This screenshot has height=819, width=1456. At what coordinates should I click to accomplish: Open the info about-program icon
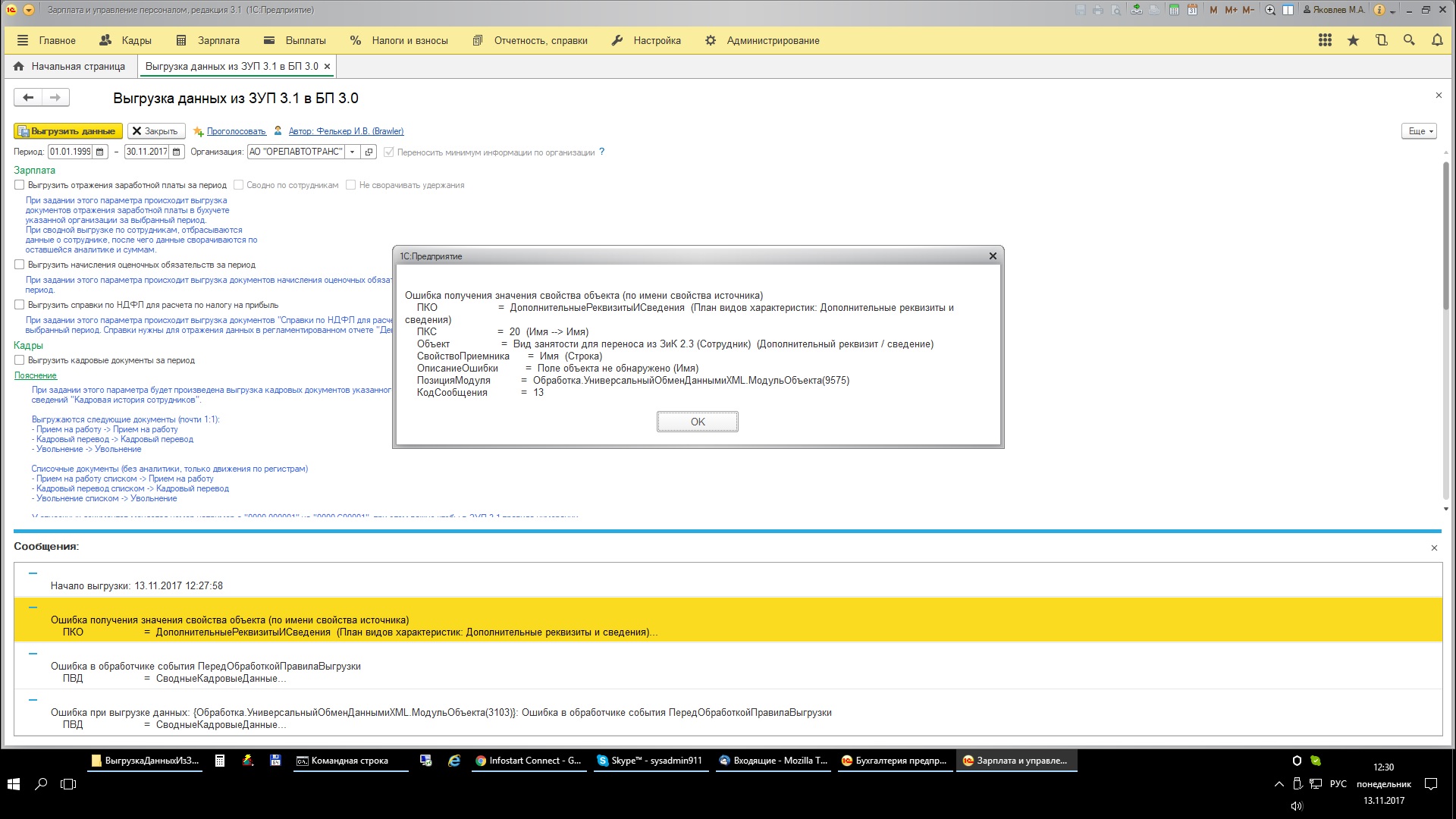(x=1379, y=10)
